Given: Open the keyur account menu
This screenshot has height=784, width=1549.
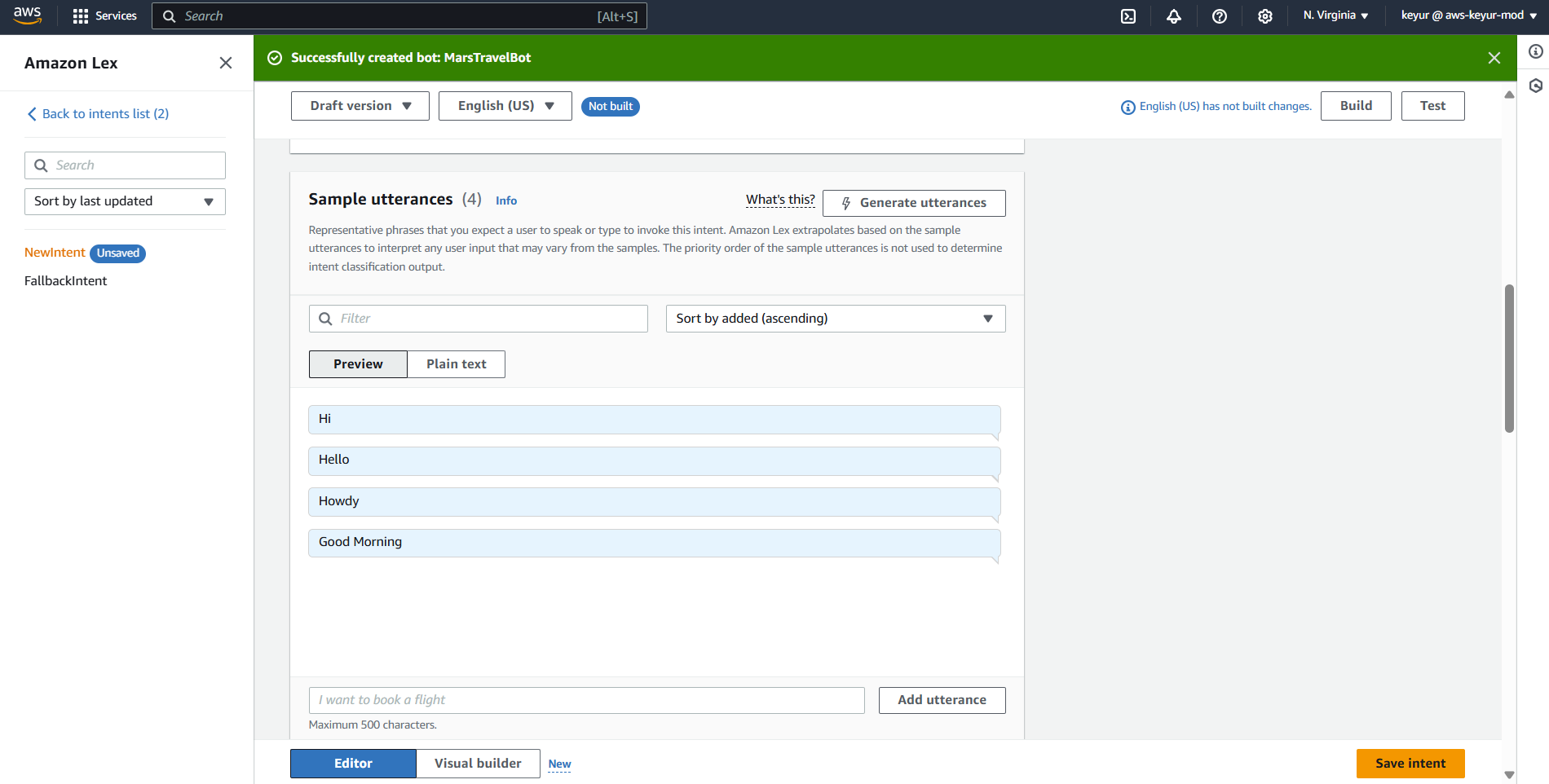Looking at the screenshot, I should pyautogui.click(x=1469, y=15).
